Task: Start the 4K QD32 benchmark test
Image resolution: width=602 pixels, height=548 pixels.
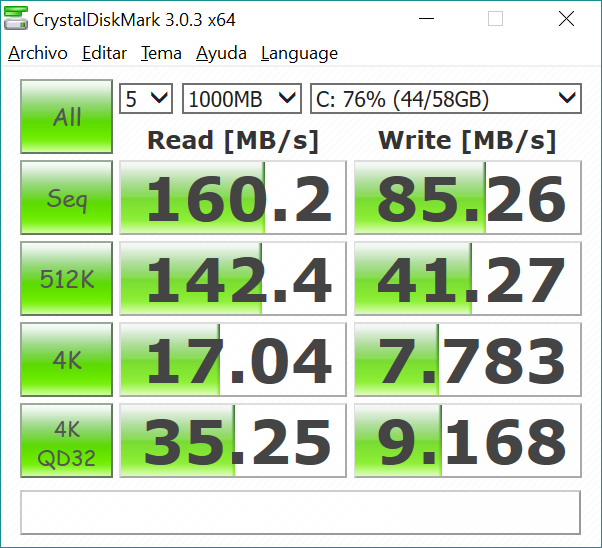Action: point(66,441)
